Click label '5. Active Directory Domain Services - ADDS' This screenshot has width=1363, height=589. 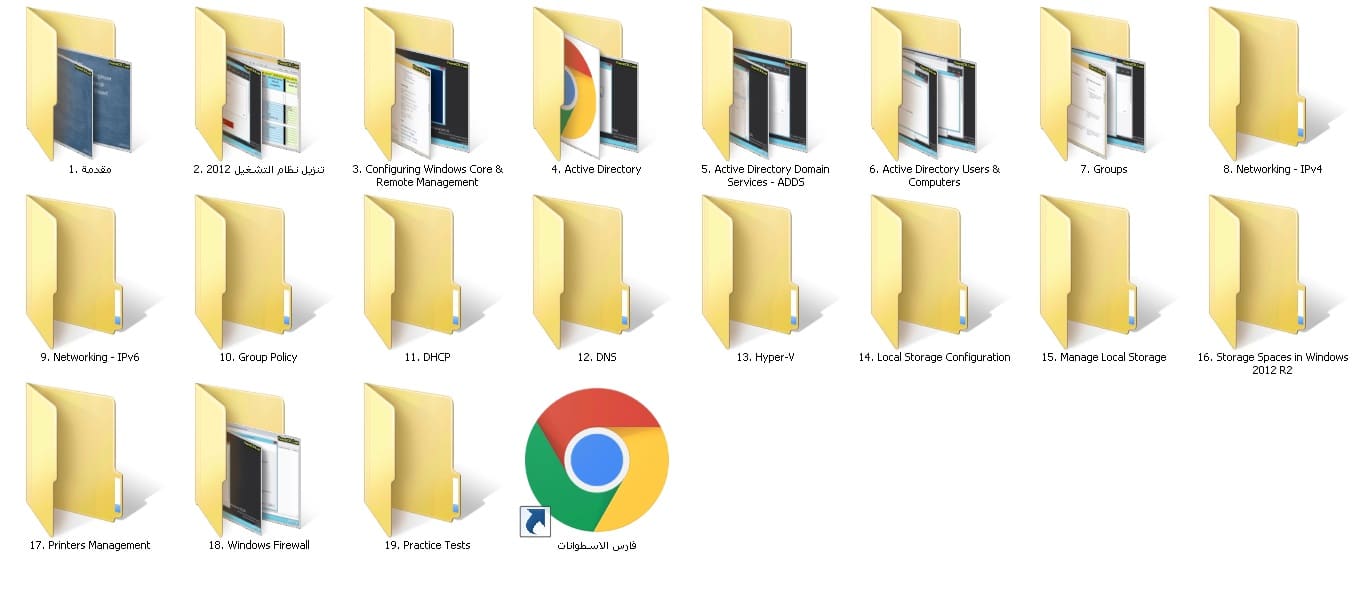766,176
